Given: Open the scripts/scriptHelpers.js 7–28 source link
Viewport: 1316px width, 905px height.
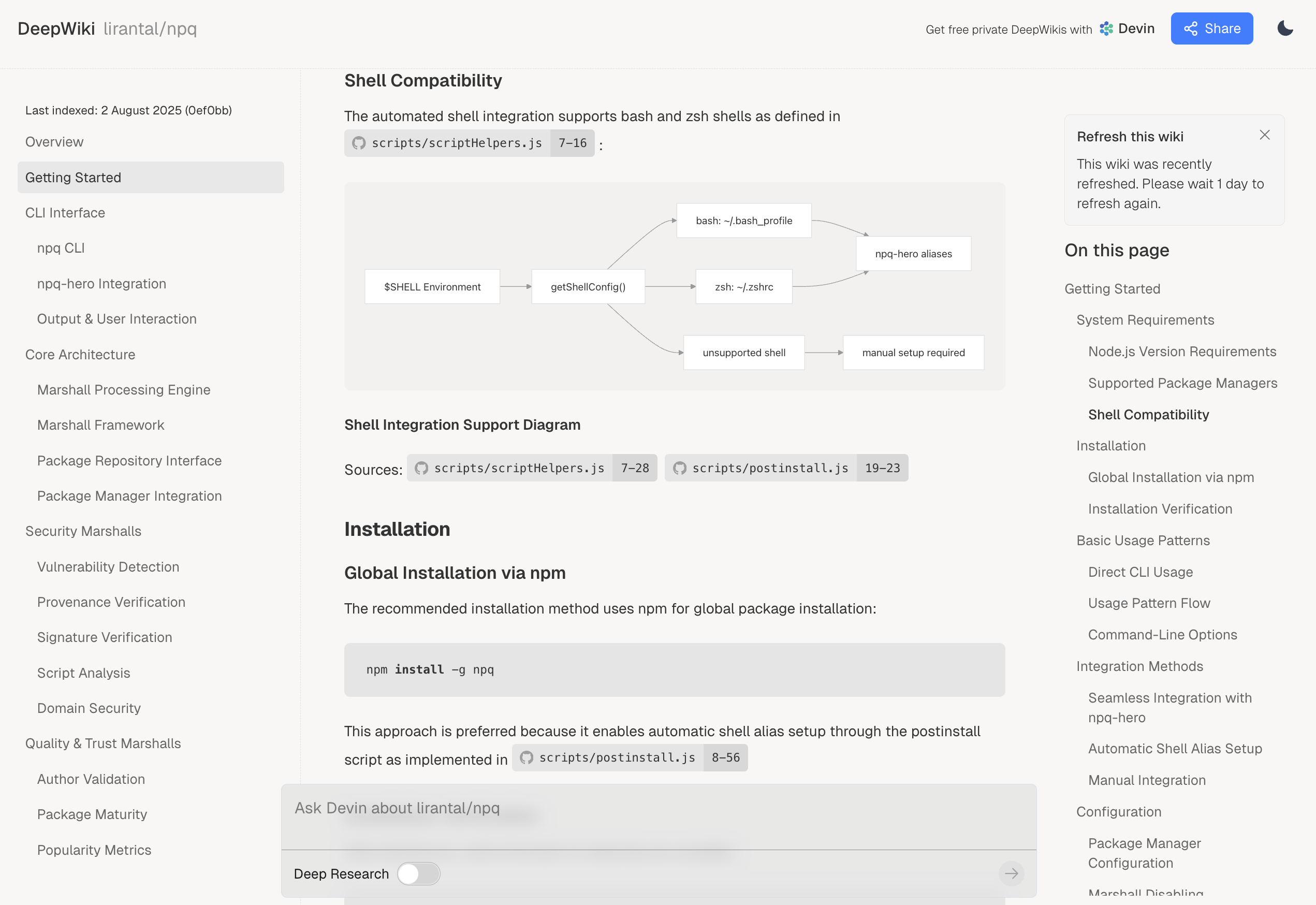Looking at the screenshot, I should (x=531, y=468).
